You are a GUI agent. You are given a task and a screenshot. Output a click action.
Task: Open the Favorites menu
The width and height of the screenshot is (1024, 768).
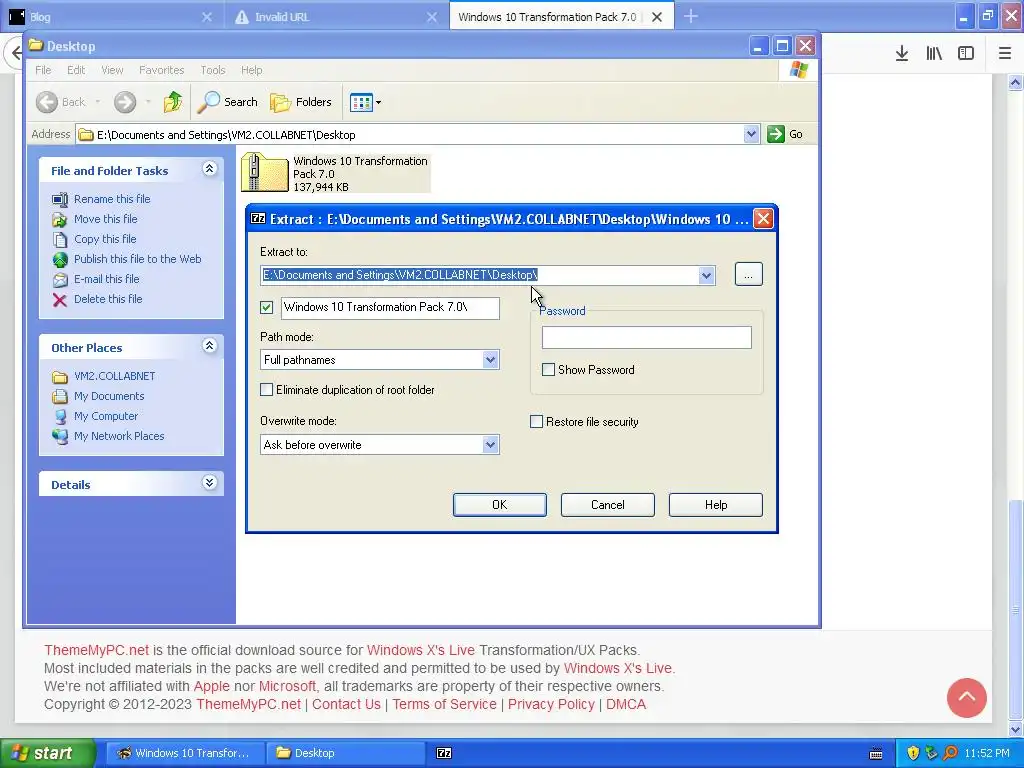click(161, 70)
